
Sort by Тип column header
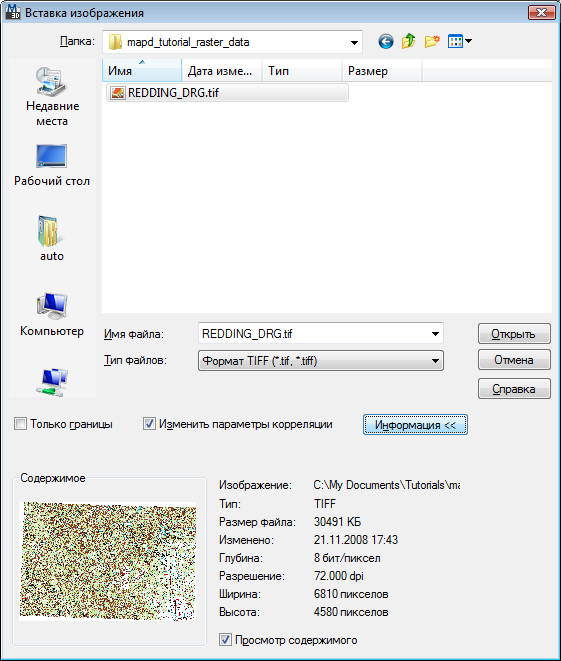302,71
